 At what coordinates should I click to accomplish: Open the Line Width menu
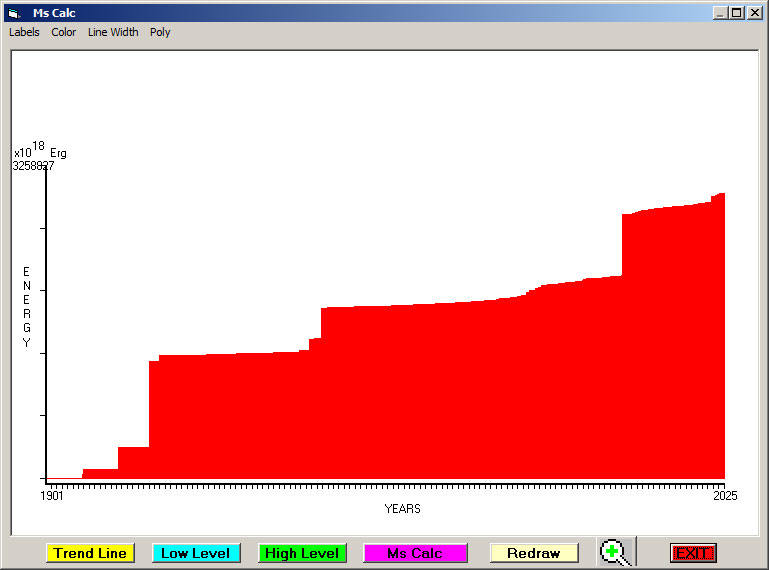[x=113, y=32]
